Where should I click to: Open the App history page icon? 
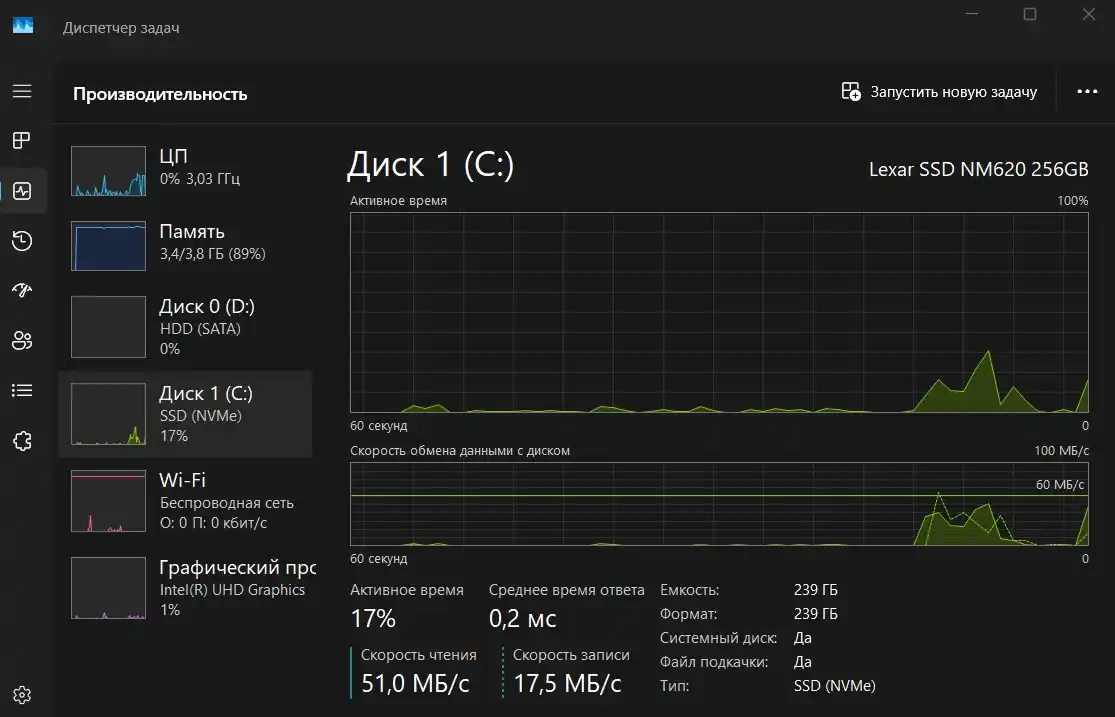pos(22,240)
